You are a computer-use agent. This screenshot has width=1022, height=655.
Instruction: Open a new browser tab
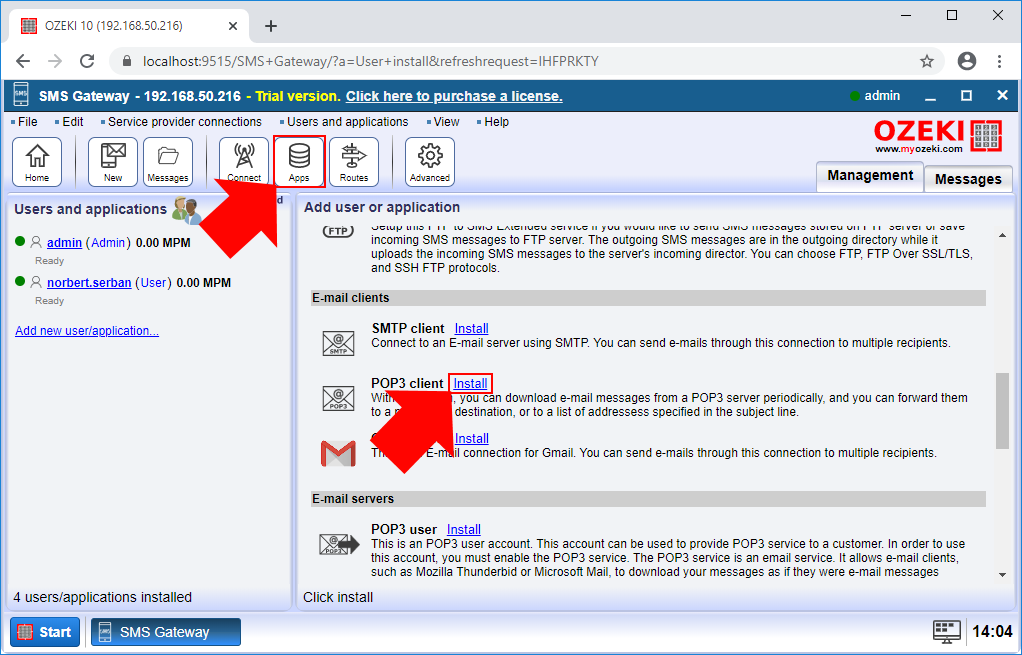click(271, 26)
